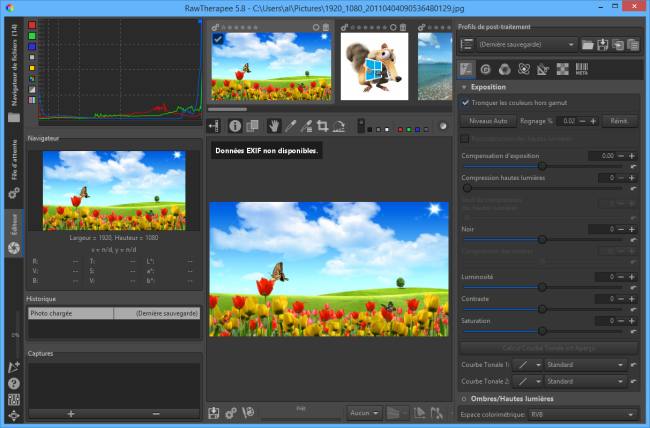This screenshot has width=650, height=428.
Task: Toggle Tronquer les couleurs hors gamut checkbox
Action: 466,103
